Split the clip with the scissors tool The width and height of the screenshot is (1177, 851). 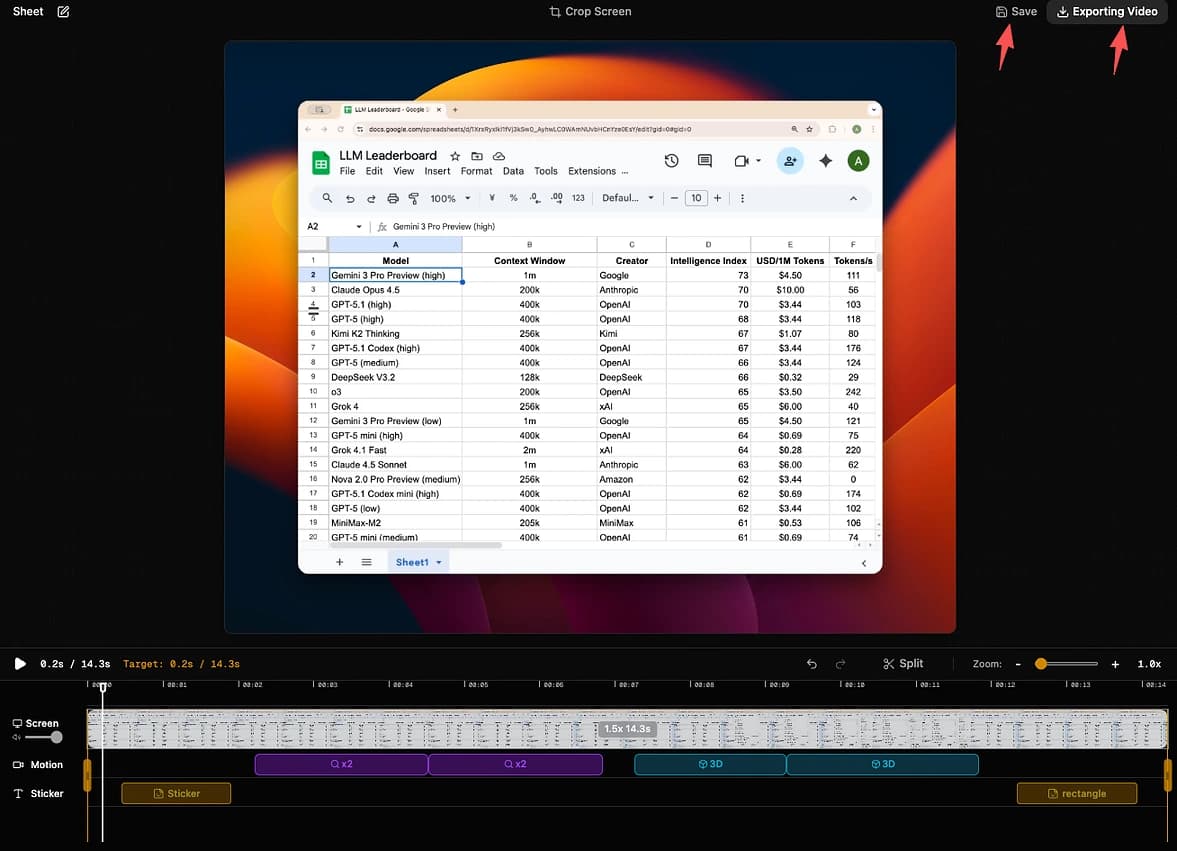click(x=903, y=664)
